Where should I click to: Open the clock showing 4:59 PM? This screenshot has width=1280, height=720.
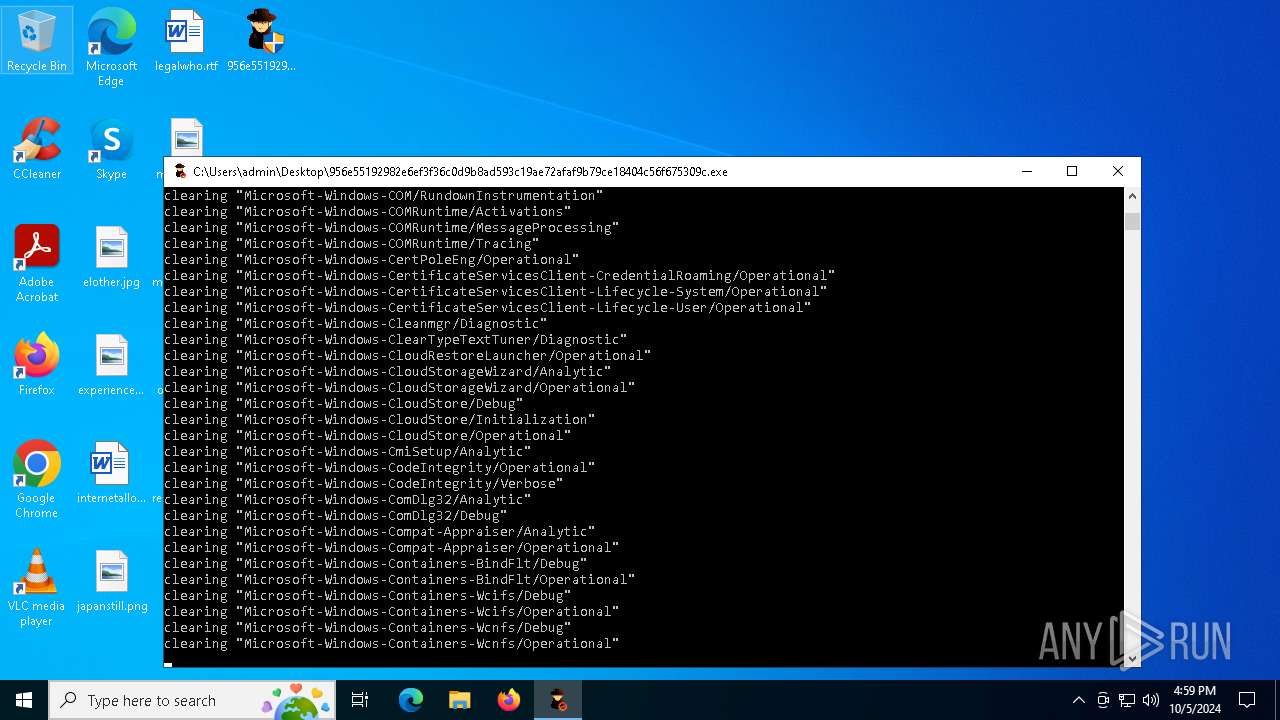click(1194, 700)
